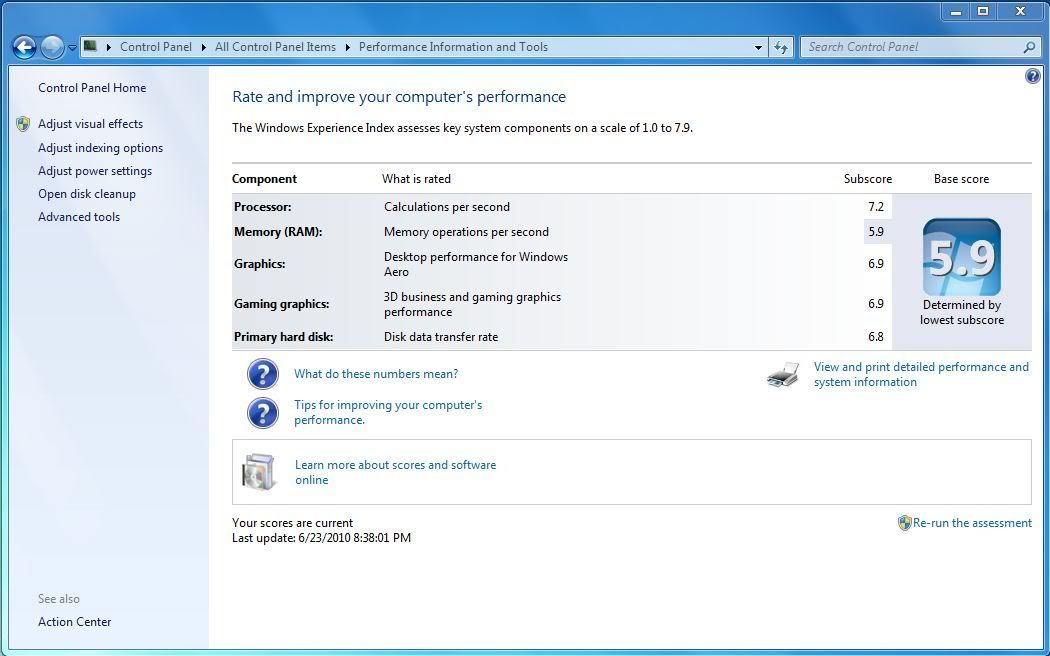Screen dimensions: 1050x656
Task: Open Control Panel Home
Action: click(x=92, y=88)
